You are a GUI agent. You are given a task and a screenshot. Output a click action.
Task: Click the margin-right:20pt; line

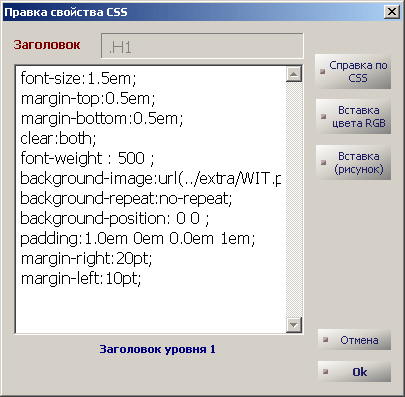tap(86, 259)
